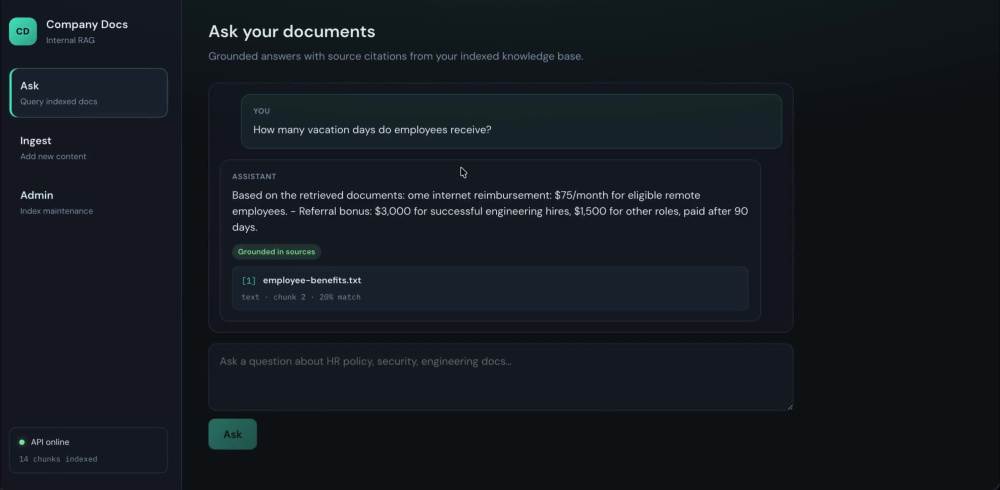Click the YOU message label
The height and width of the screenshot is (490, 1000).
pos(261,111)
